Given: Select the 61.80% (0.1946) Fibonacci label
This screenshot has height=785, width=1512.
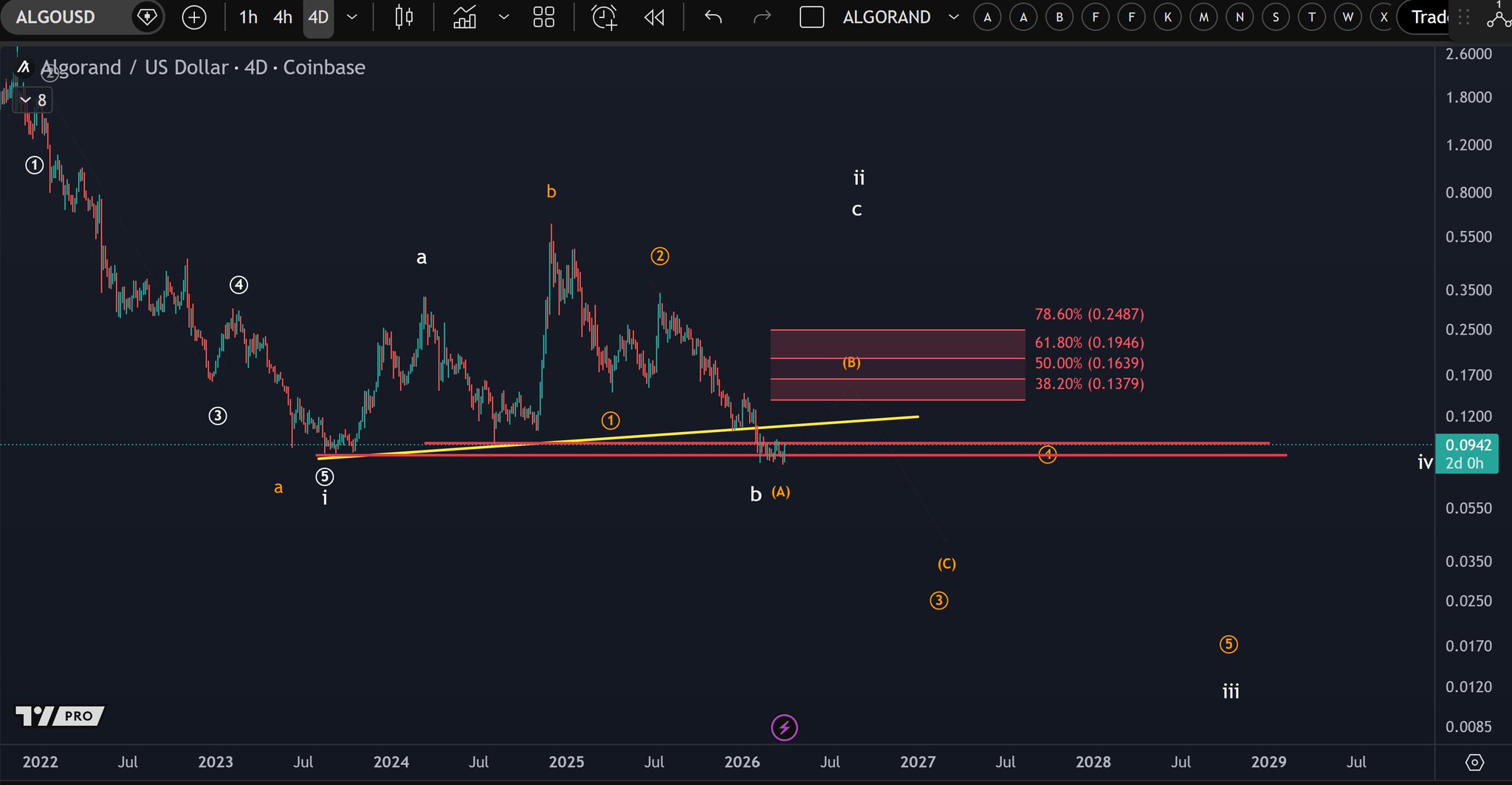Looking at the screenshot, I should click(1089, 343).
